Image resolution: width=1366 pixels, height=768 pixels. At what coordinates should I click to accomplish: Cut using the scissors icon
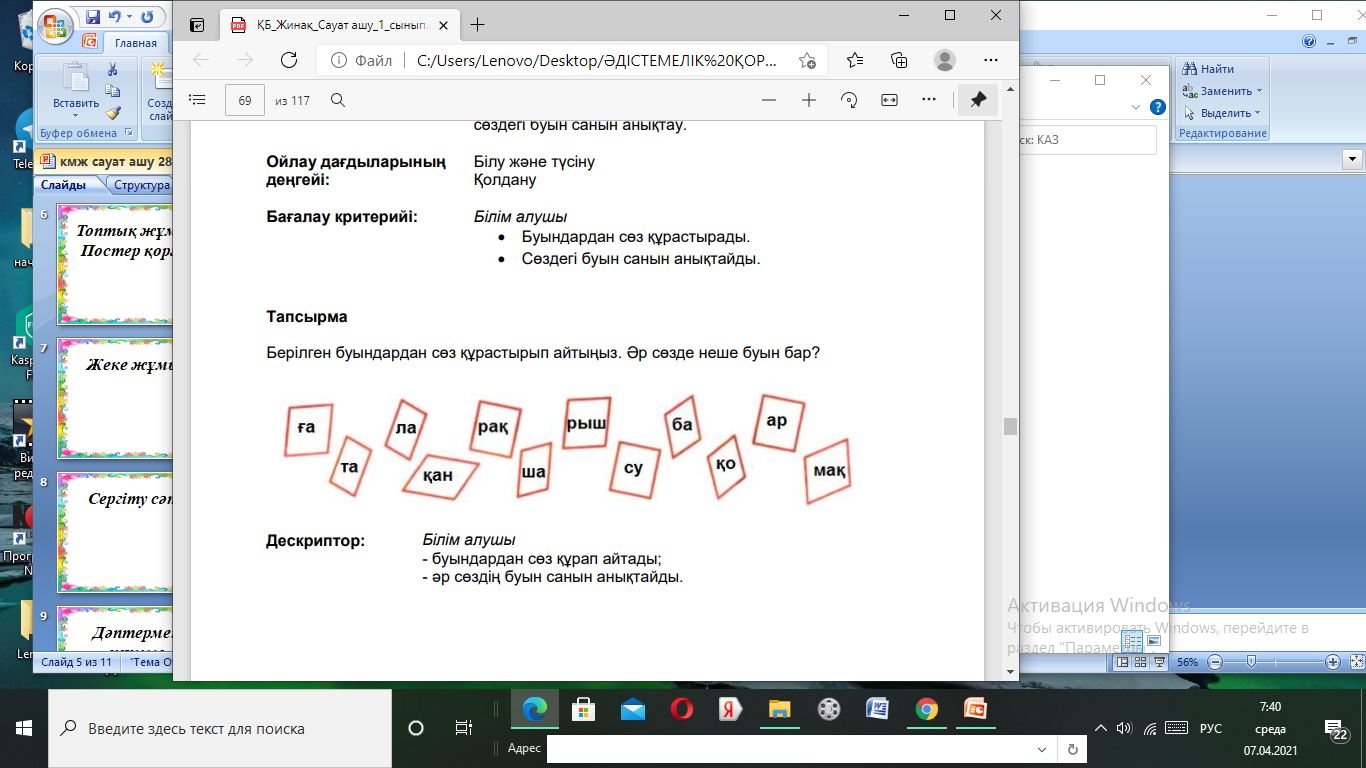point(113,69)
